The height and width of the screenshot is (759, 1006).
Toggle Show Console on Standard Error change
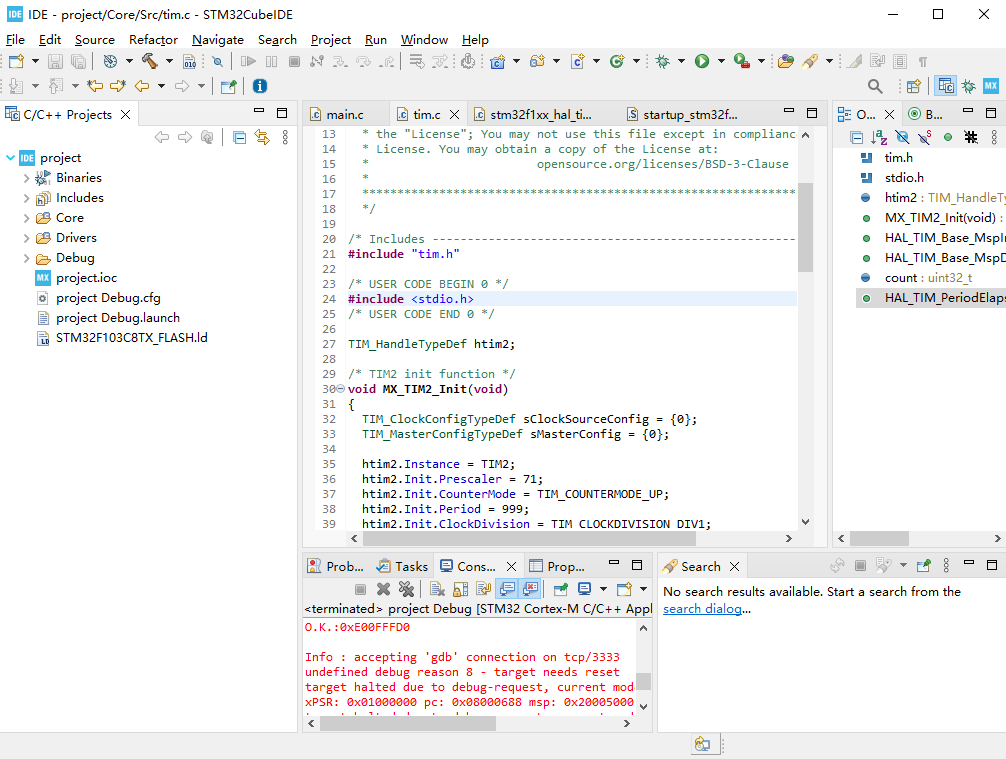click(530, 589)
